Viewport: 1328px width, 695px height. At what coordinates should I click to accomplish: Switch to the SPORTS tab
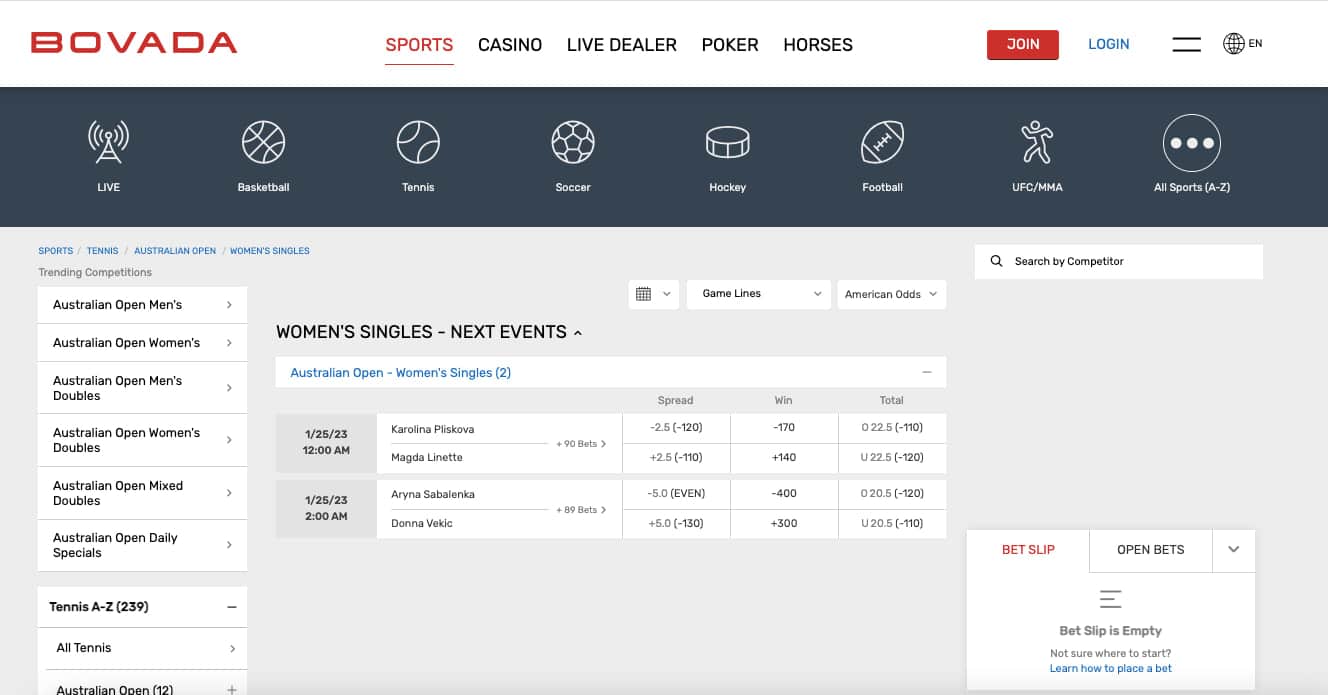(419, 45)
